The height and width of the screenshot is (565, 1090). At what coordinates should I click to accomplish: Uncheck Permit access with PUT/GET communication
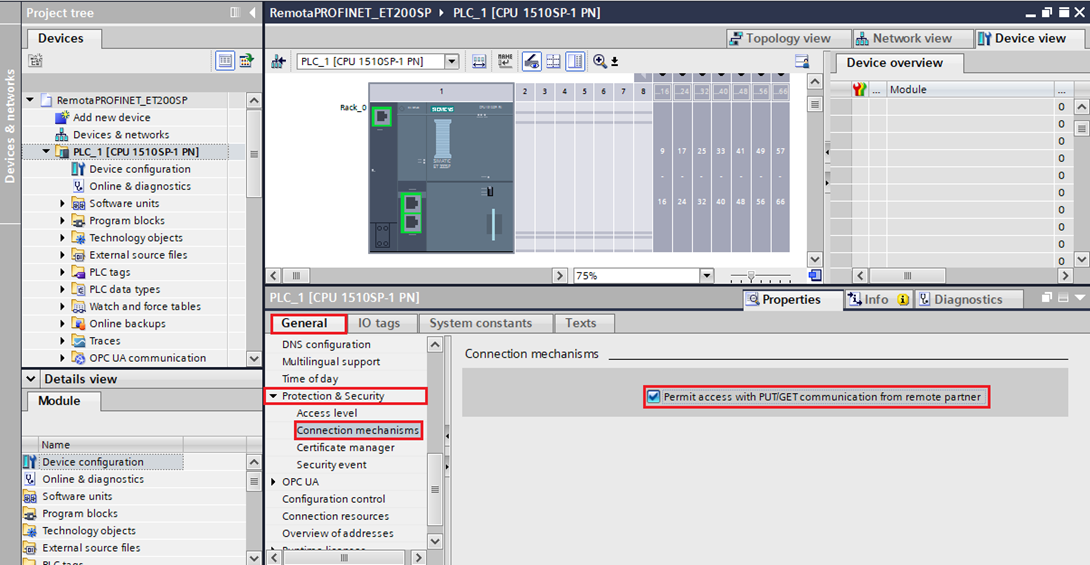654,397
